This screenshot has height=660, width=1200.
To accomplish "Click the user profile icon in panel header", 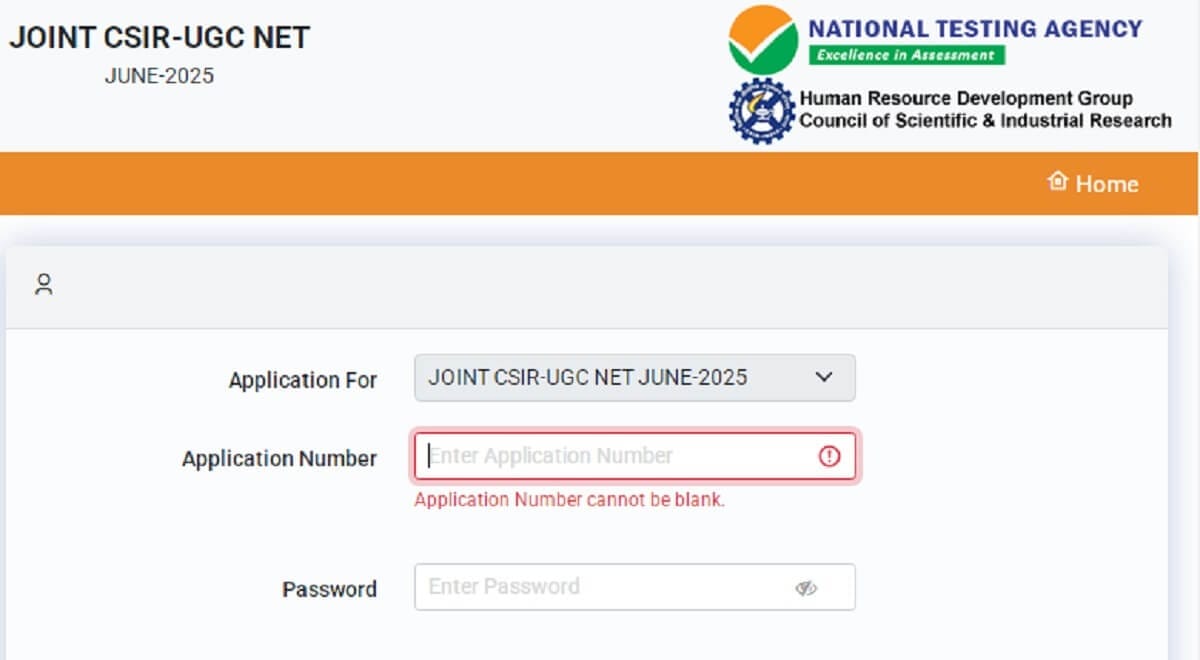I will [43, 285].
